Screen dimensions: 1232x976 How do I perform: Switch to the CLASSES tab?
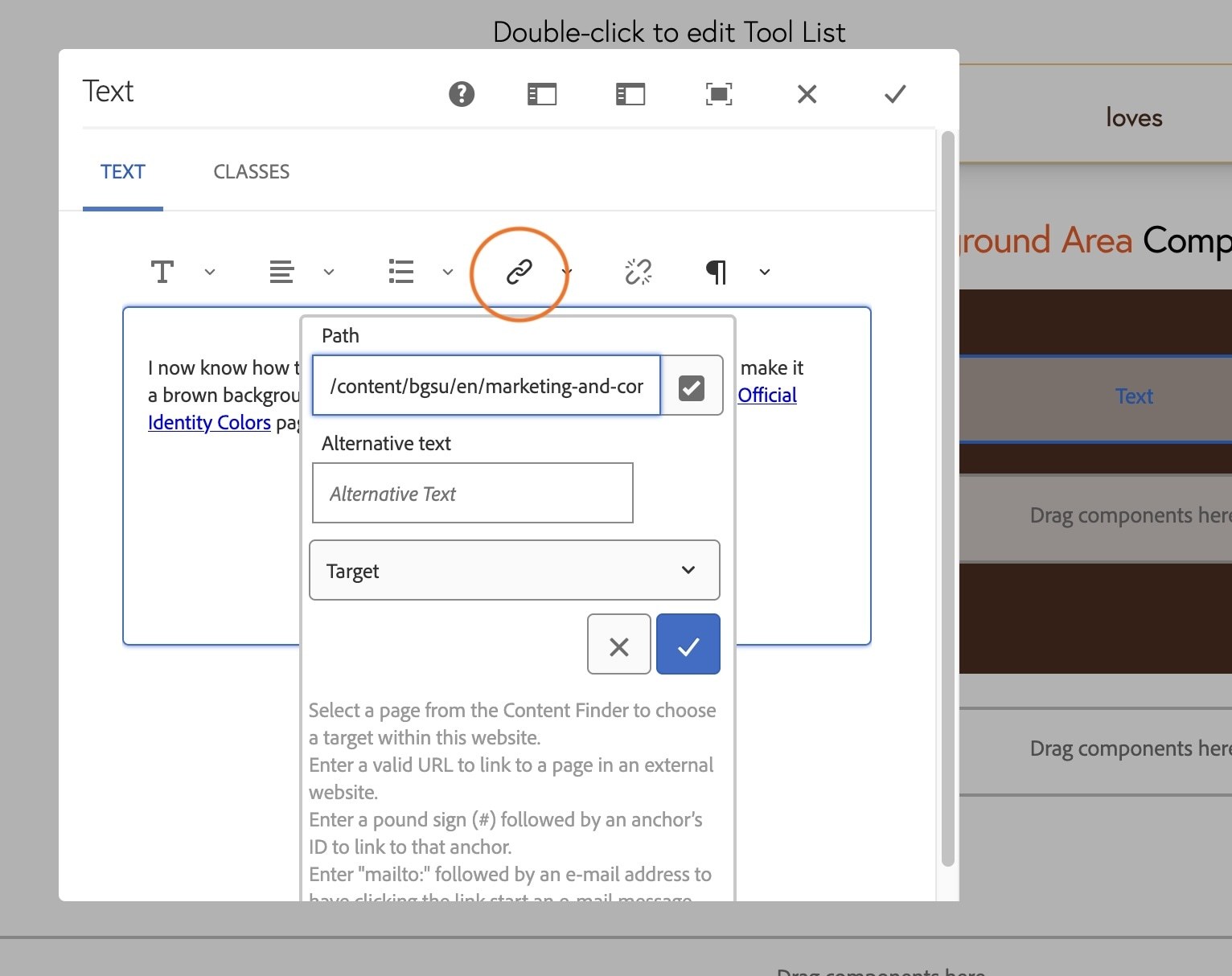pos(252,172)
